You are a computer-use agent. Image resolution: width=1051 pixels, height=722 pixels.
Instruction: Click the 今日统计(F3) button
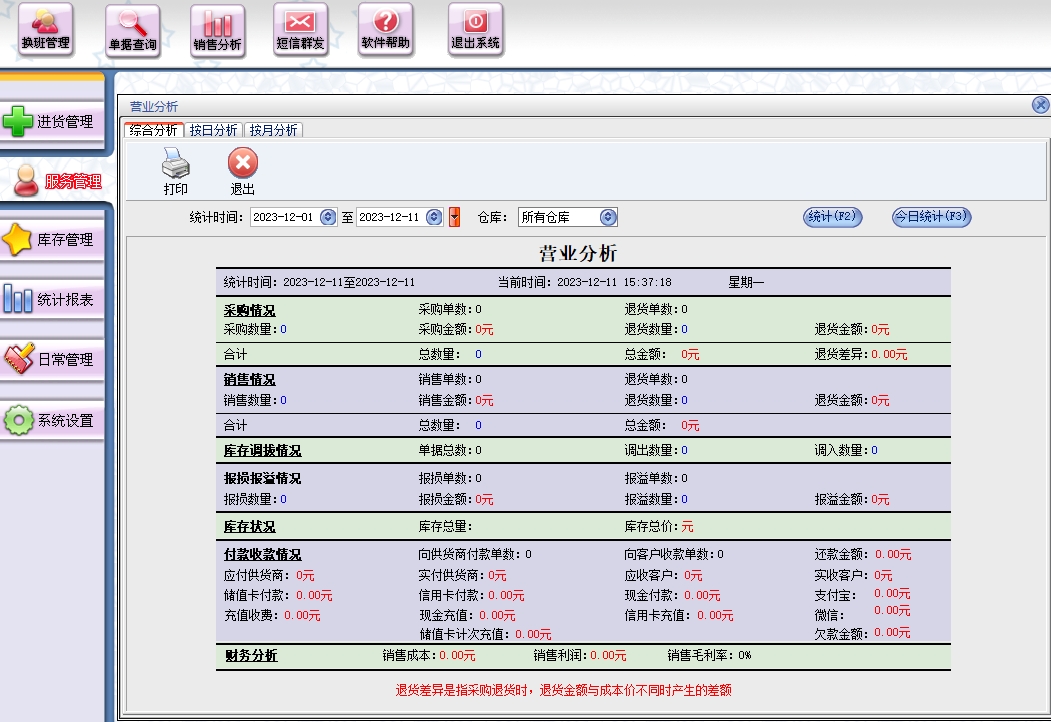coord(931,217)
